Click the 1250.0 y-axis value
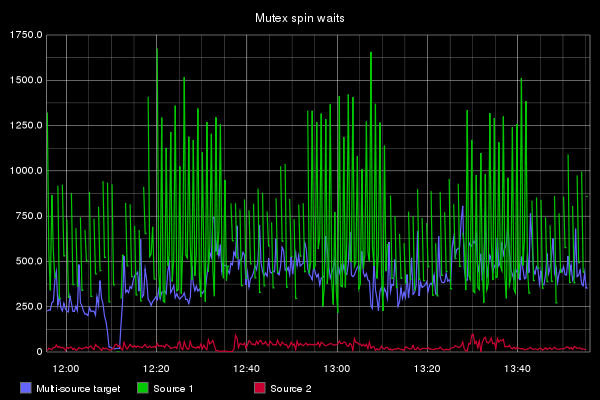The height and width of the screenshot is (400, 600). [24, 126]
